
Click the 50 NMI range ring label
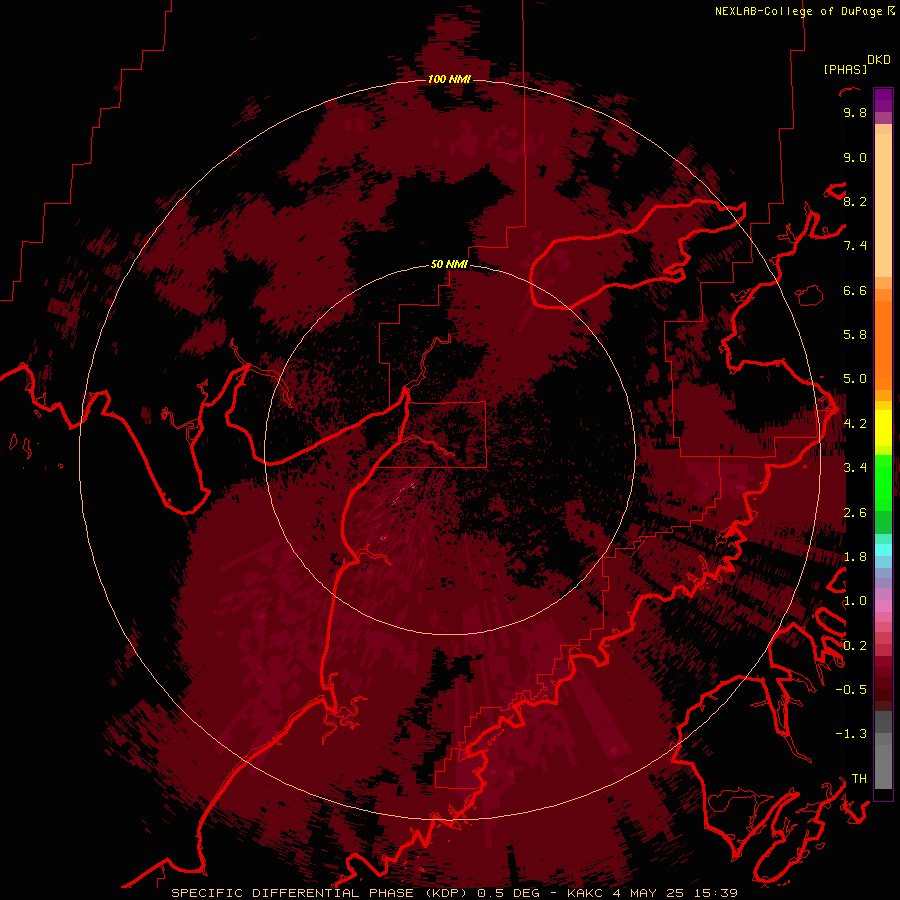tap(449, 264)
